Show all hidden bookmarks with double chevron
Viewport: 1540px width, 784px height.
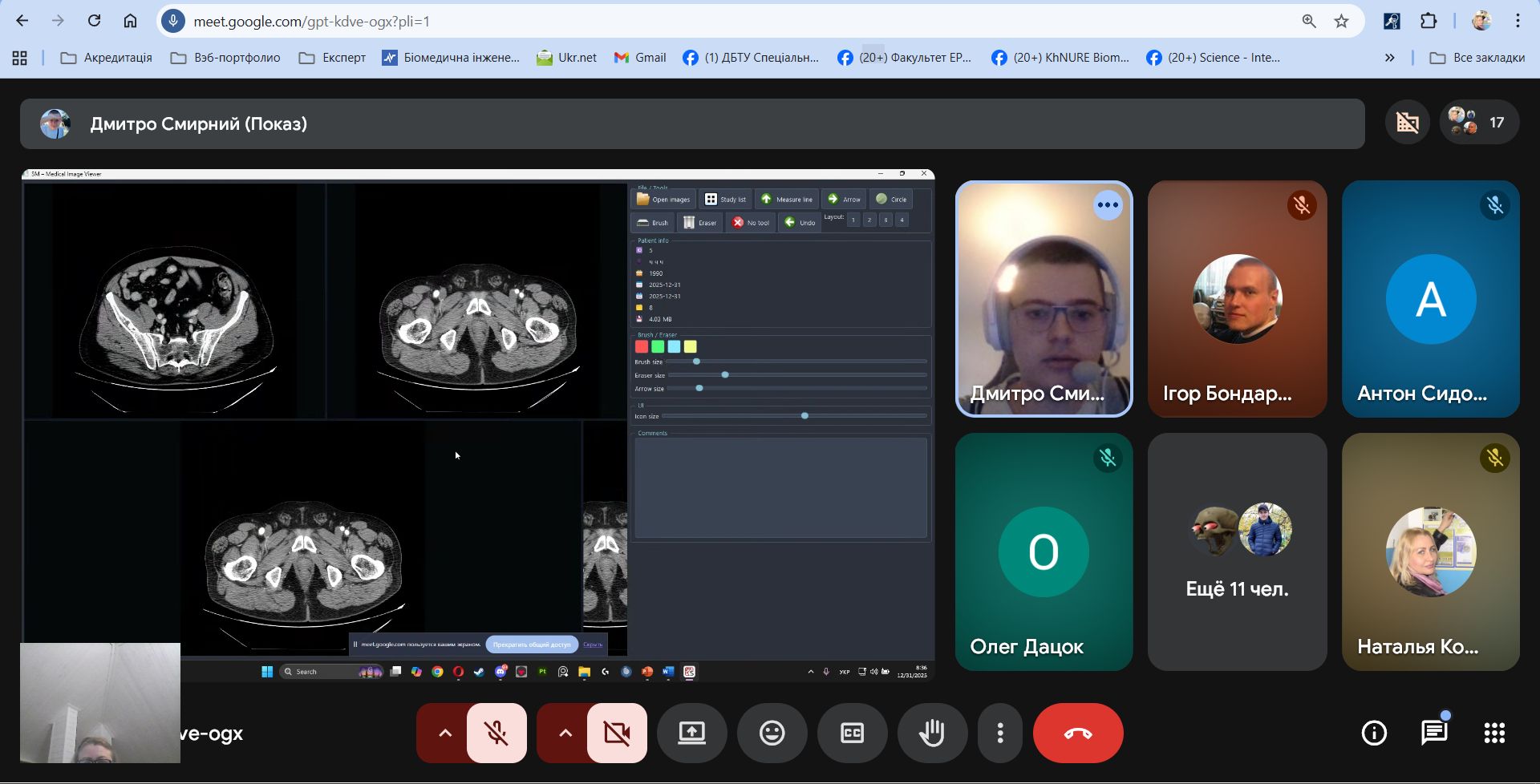(x=1389, y=58)
